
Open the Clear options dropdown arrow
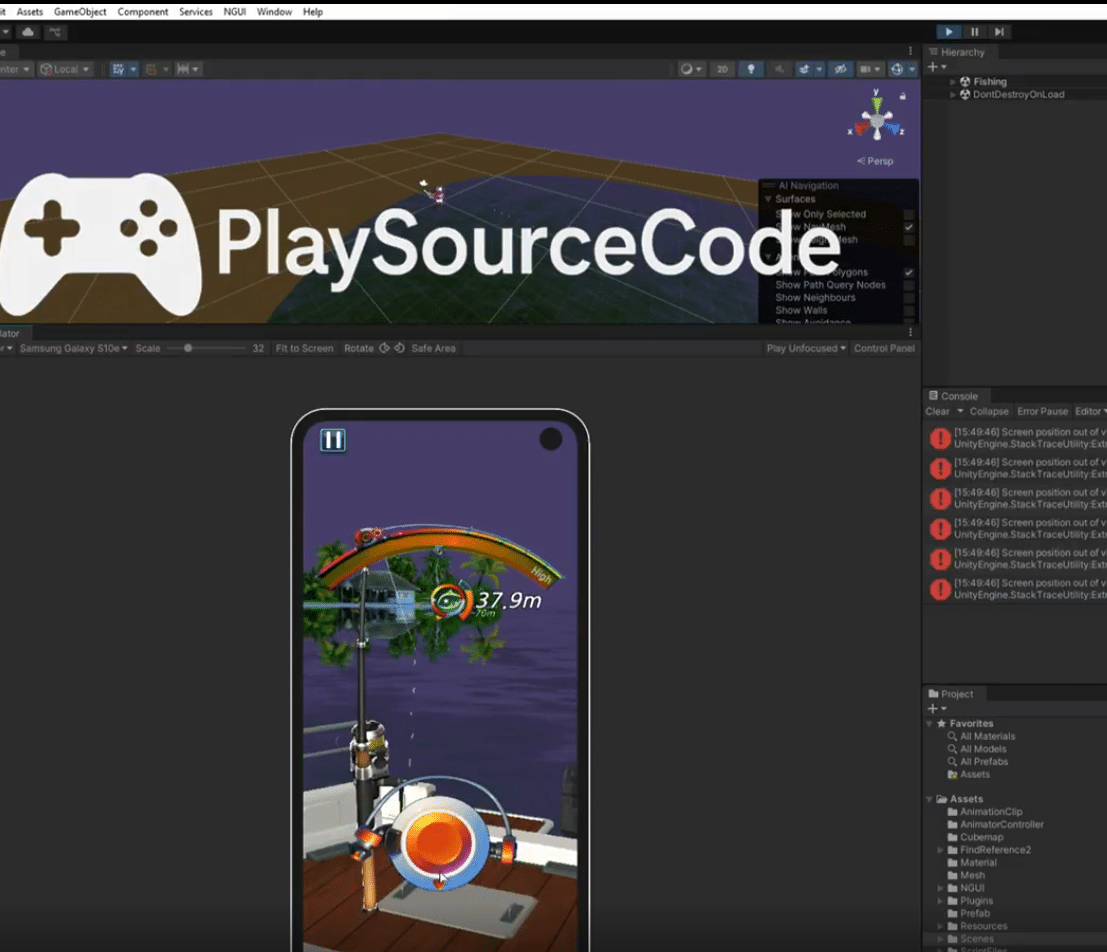coord(960,411)
